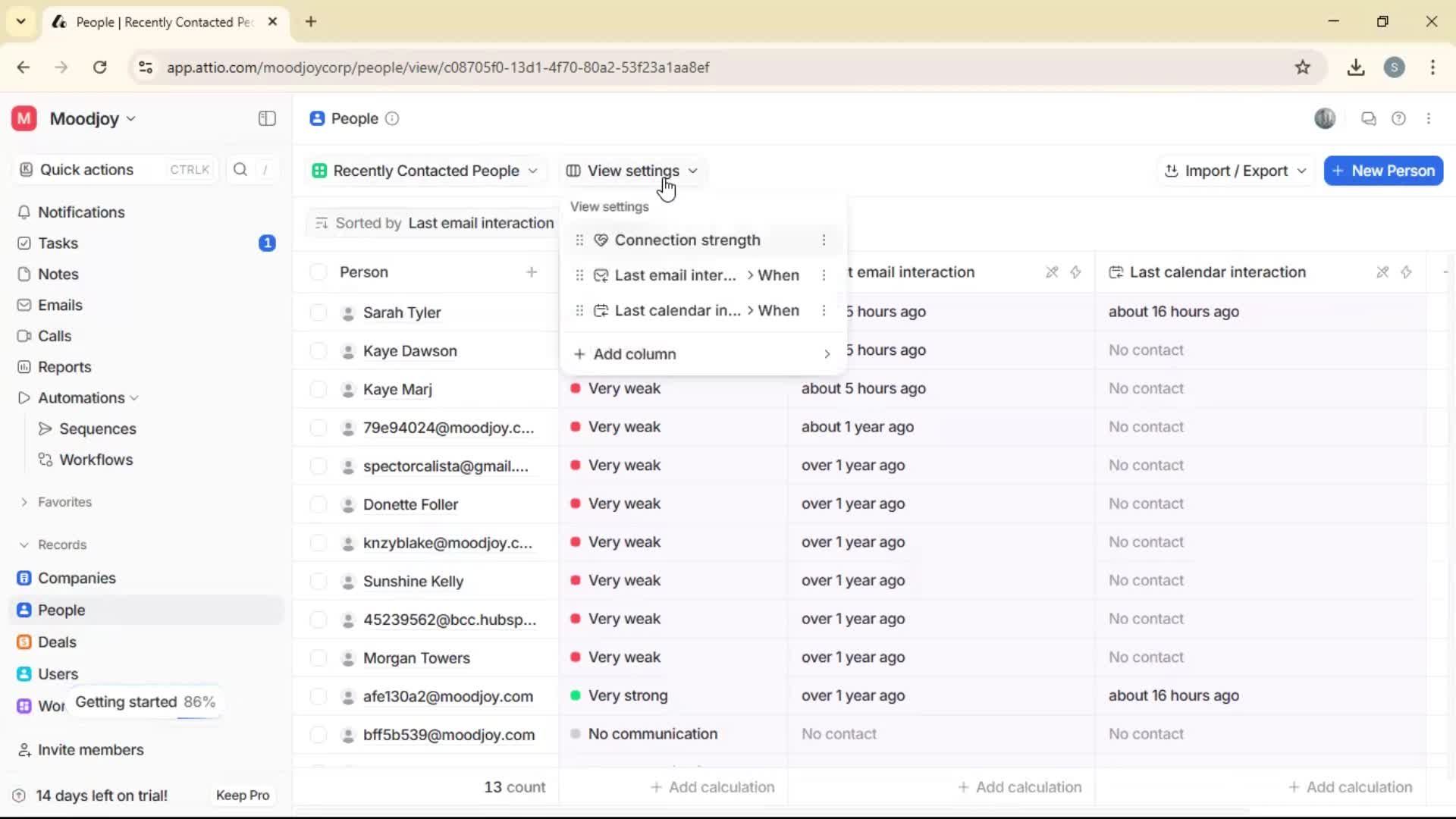Image resolution: width=1456 pixels, height=819 pixels.
Task: Select the checkbox next to Sarah Tyler
Action: click(318, 312)
